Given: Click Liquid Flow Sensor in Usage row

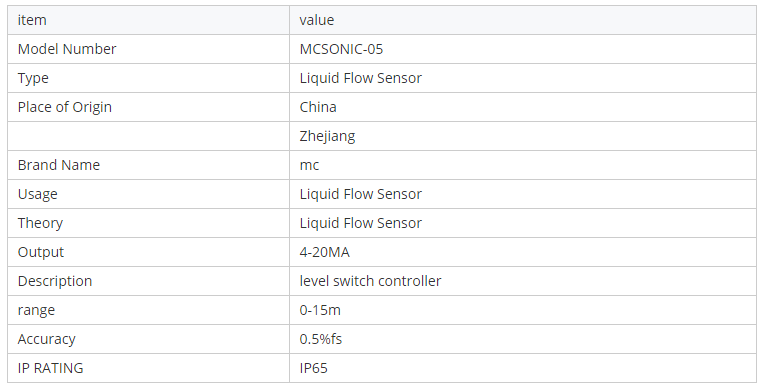Looking at the screenshot, I should (361, 194).
